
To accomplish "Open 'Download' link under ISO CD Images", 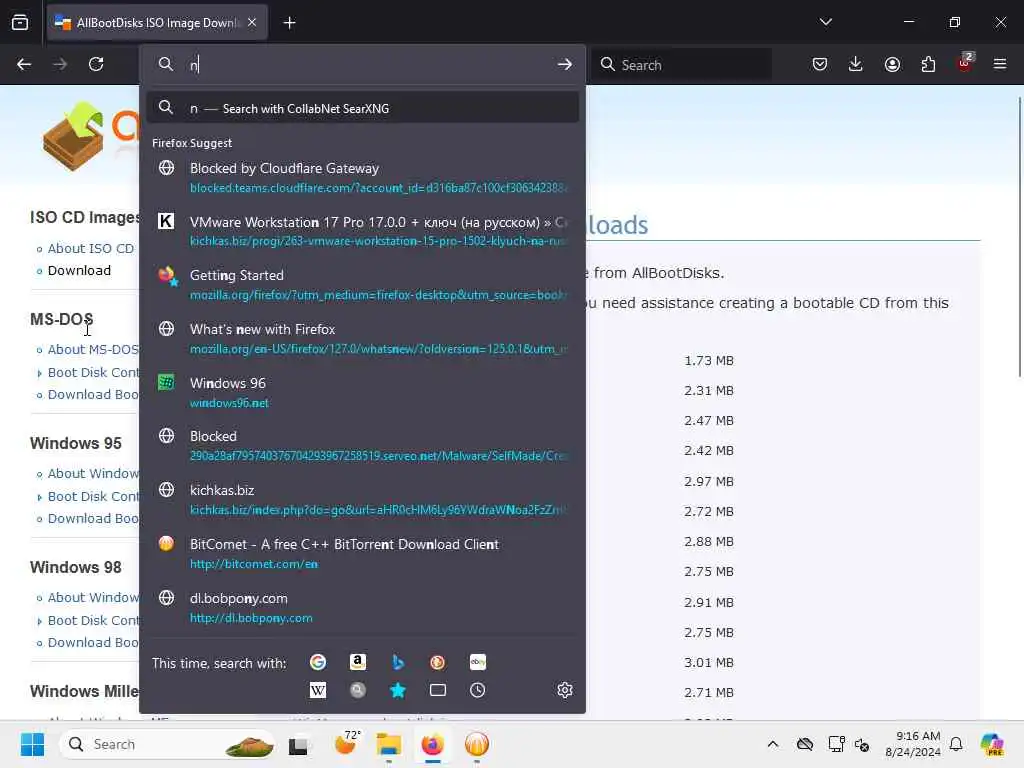I will point(79,270).
